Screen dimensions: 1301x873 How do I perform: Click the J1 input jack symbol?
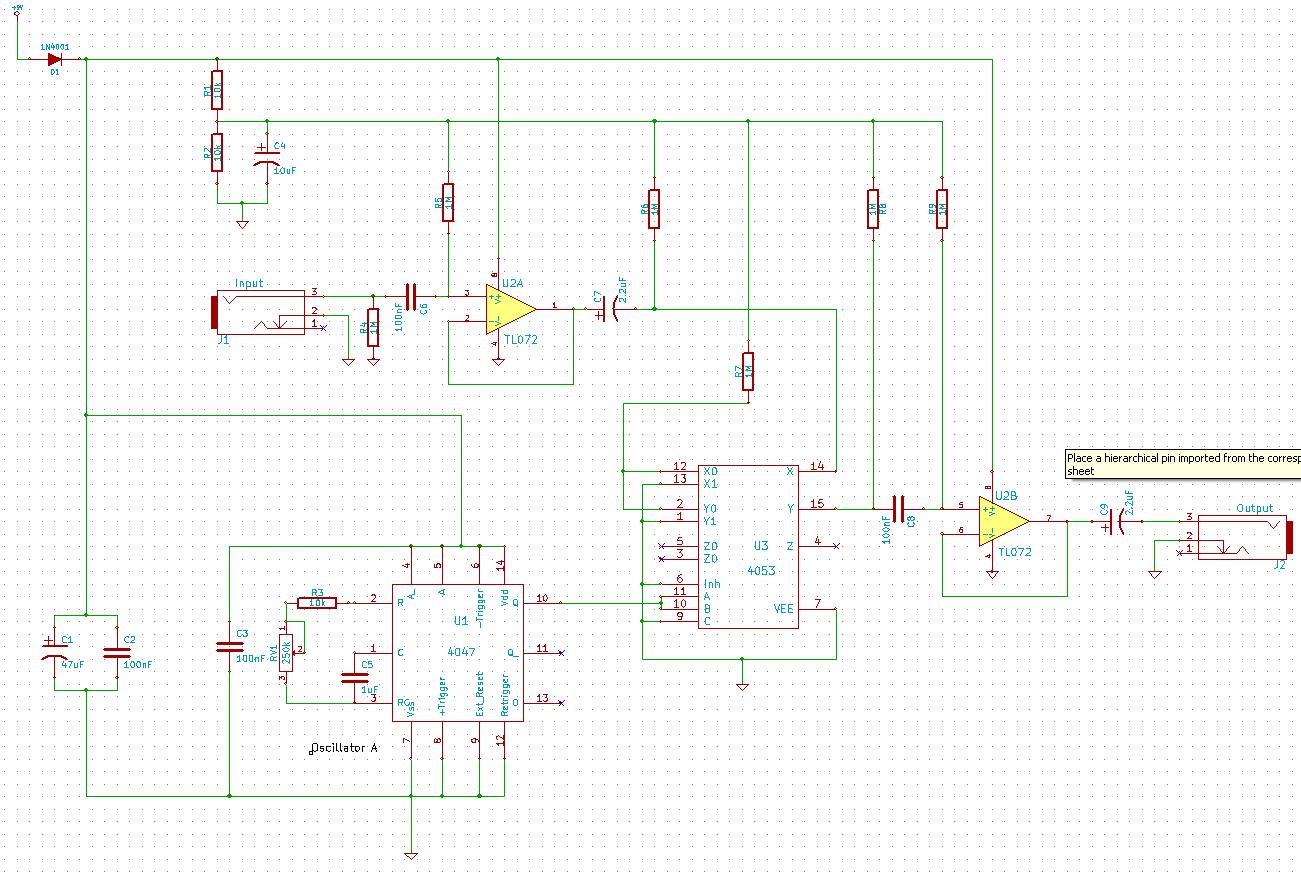tap(260, 311)
